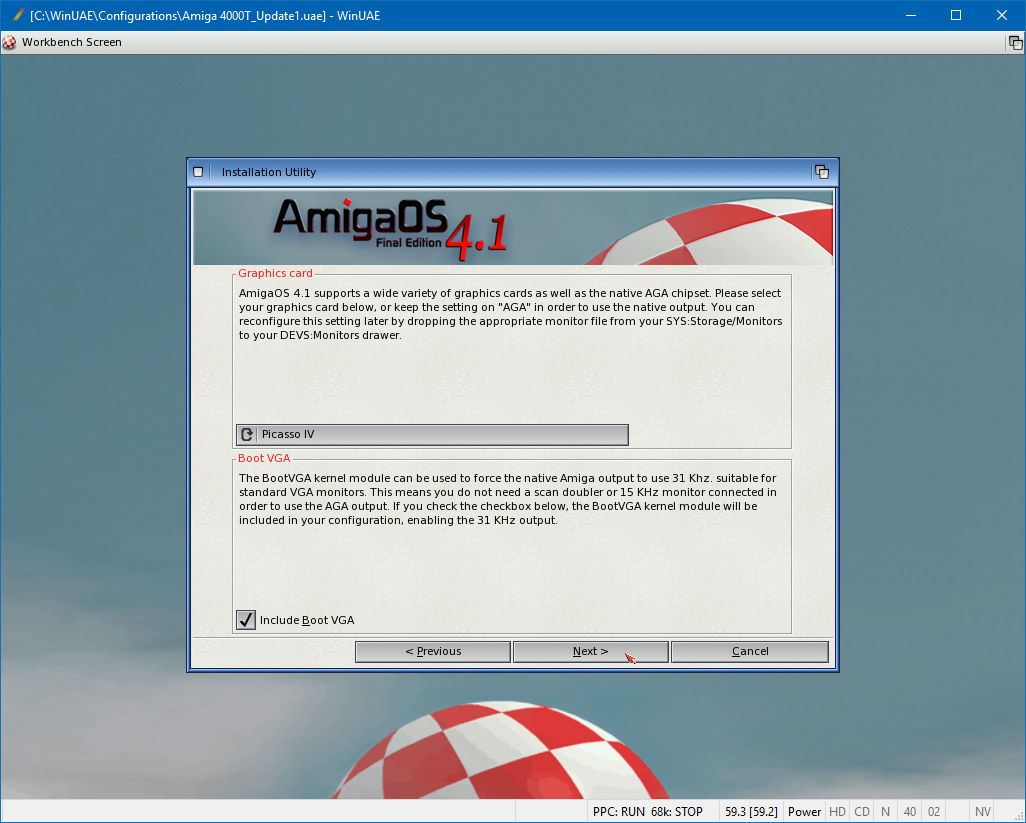
Task: Click the cycle arrow icon beside Picasso IV
Action: [x=247, y=435]
